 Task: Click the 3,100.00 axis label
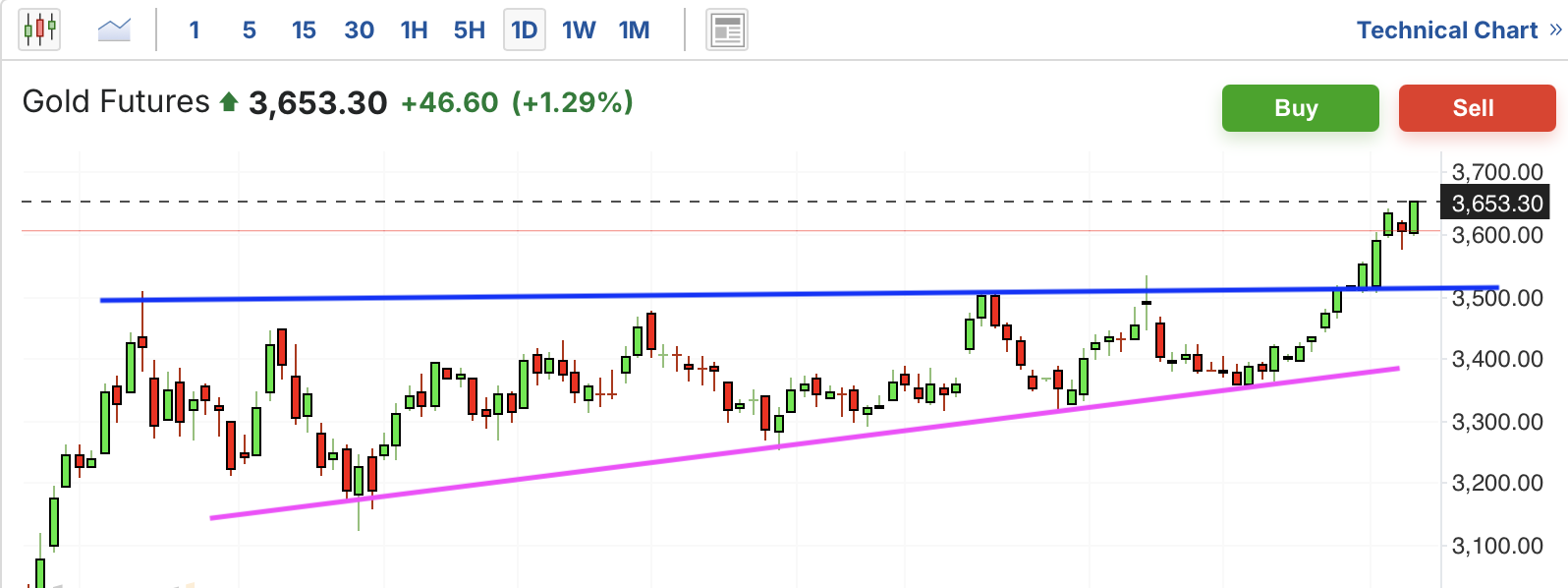(x=1497, y=546)
